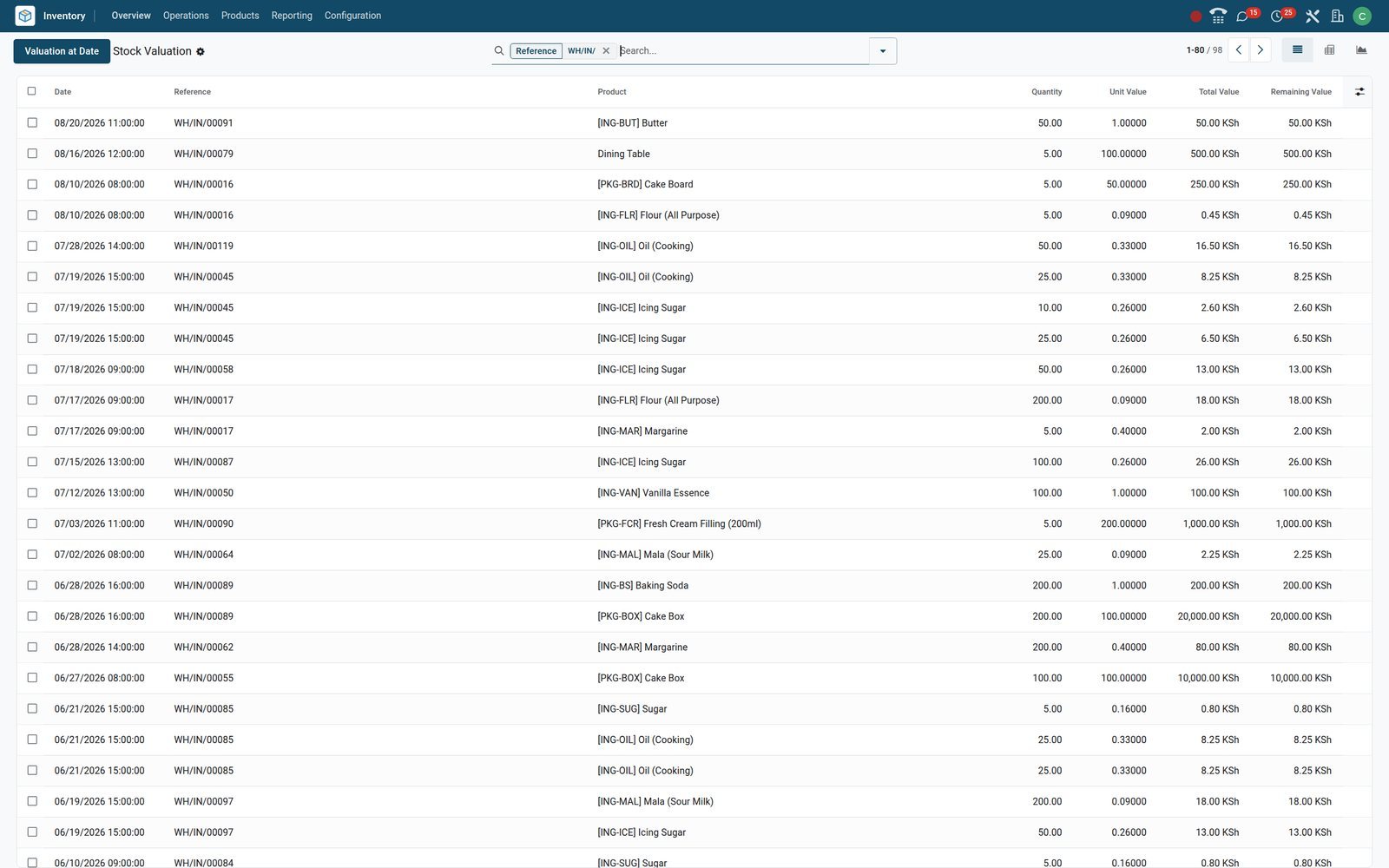Viewport: 1389px width, 868px height.
Task: Open the activities clock icon with 25 badge
Action: tap(1278, 16)
